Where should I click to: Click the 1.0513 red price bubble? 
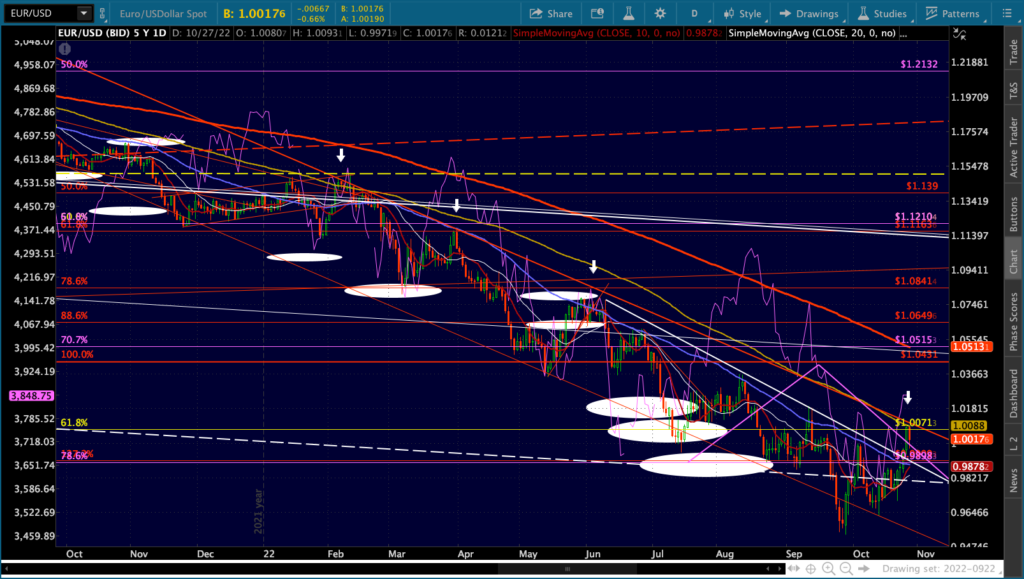coord(972,347)
